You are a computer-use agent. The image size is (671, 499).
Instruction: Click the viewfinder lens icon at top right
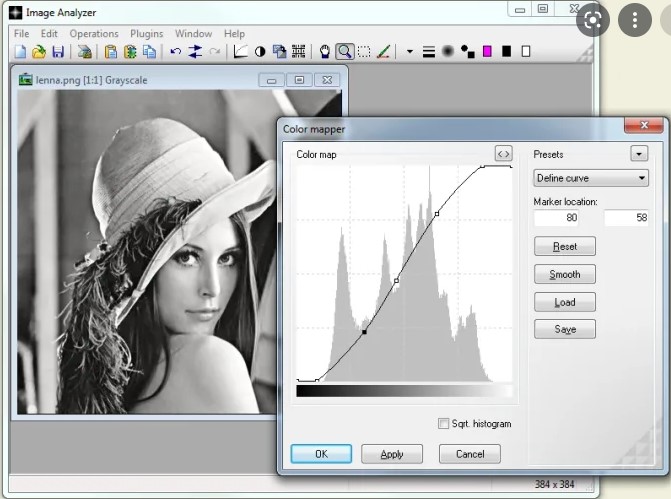pyautogui.click(x=593, y=20)
